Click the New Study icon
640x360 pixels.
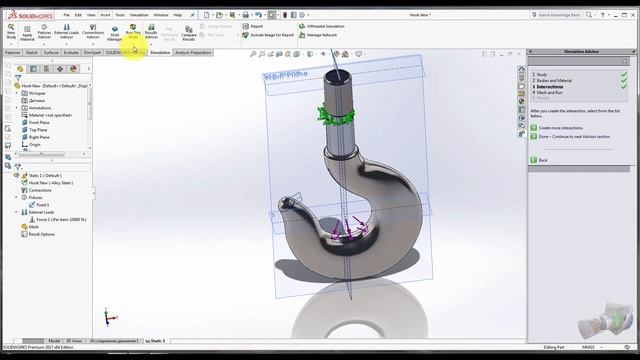pos(11,31)
